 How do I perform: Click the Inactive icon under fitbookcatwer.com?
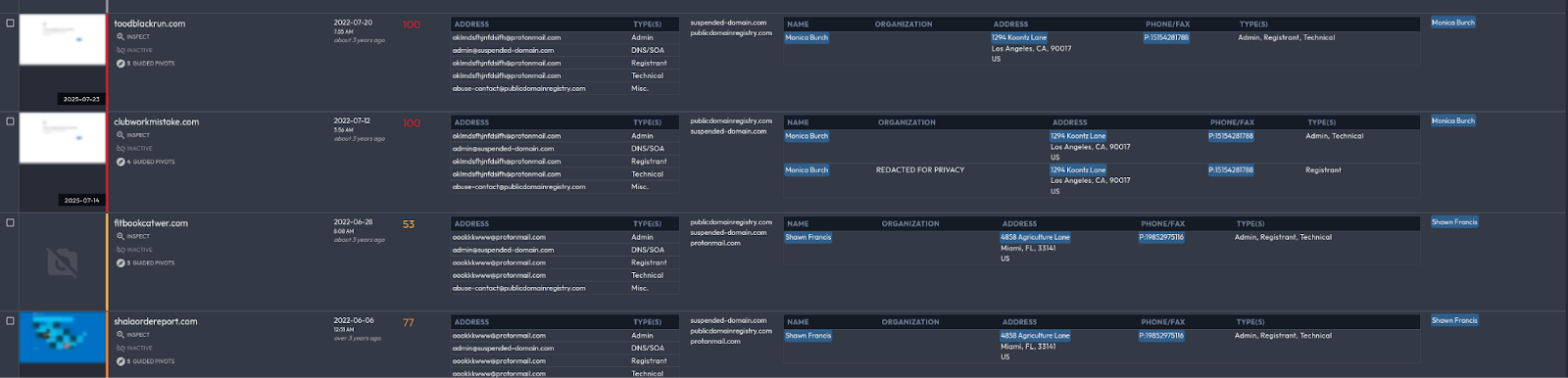pyautogui.click(x=121, y=250)
